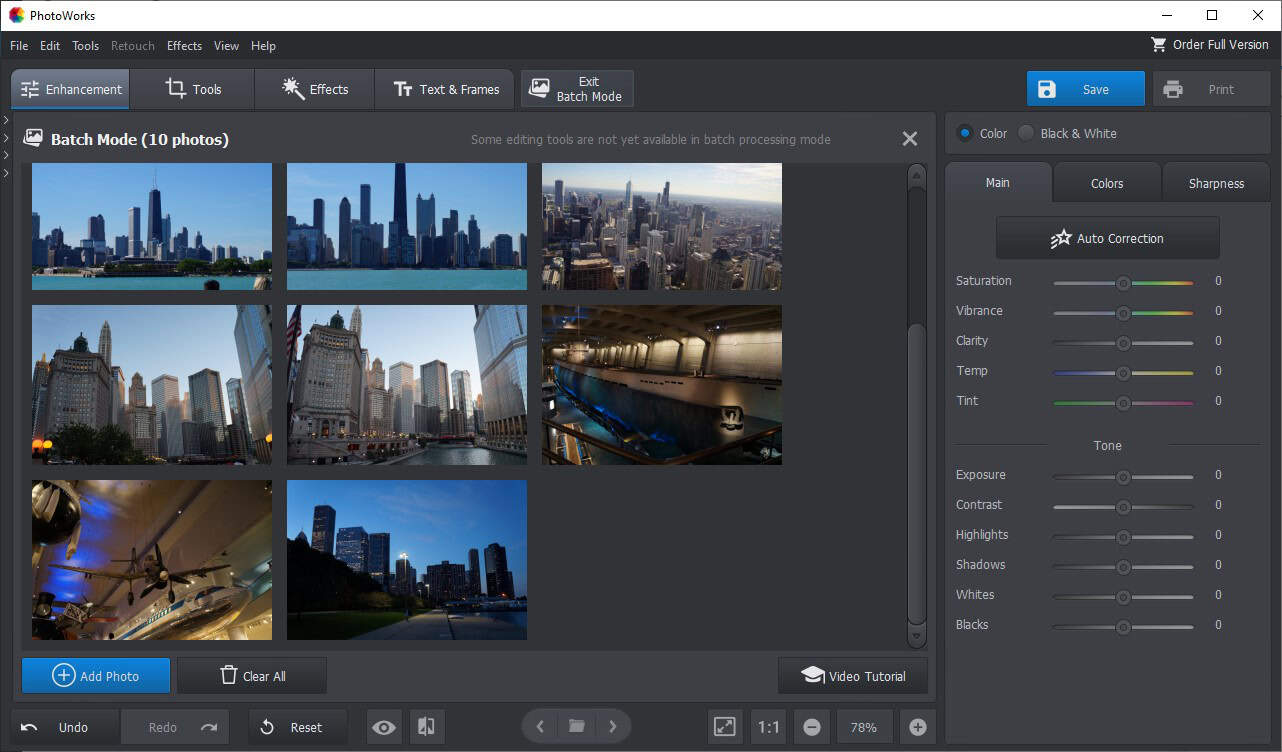
Task: Click the zoom in plus button
Action: tap(918, 727)
